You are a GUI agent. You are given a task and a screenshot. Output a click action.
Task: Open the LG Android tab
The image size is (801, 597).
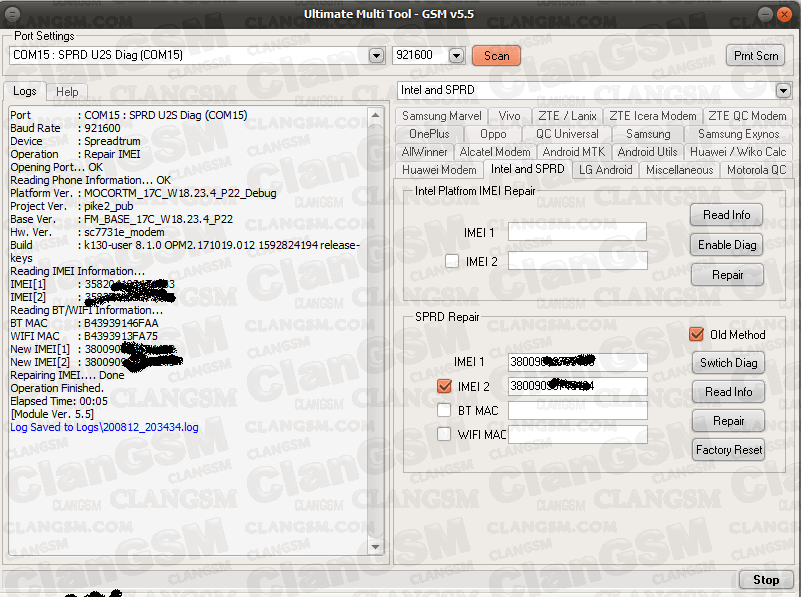(x=605, y=170)
